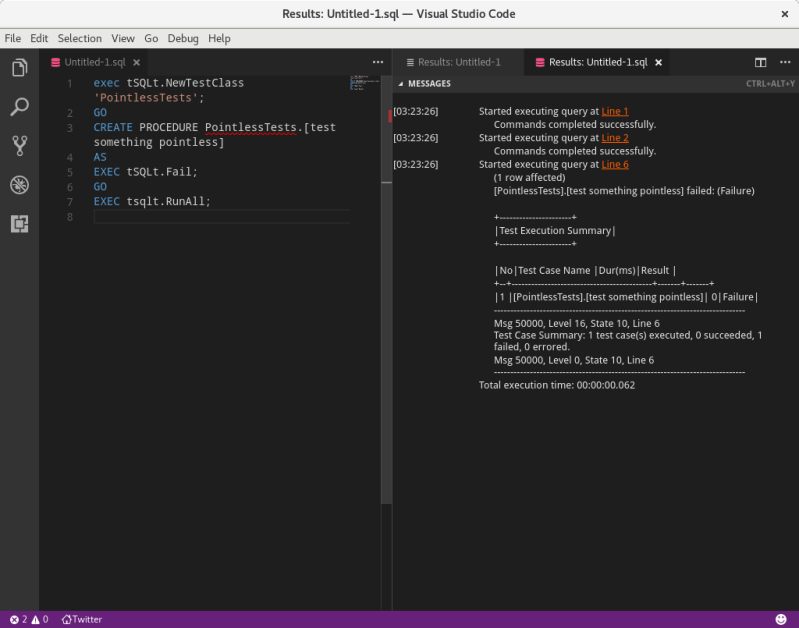Click 'Msg 50000, Level 16' message
The image size is (799, 628).
[x=576, y=323]
